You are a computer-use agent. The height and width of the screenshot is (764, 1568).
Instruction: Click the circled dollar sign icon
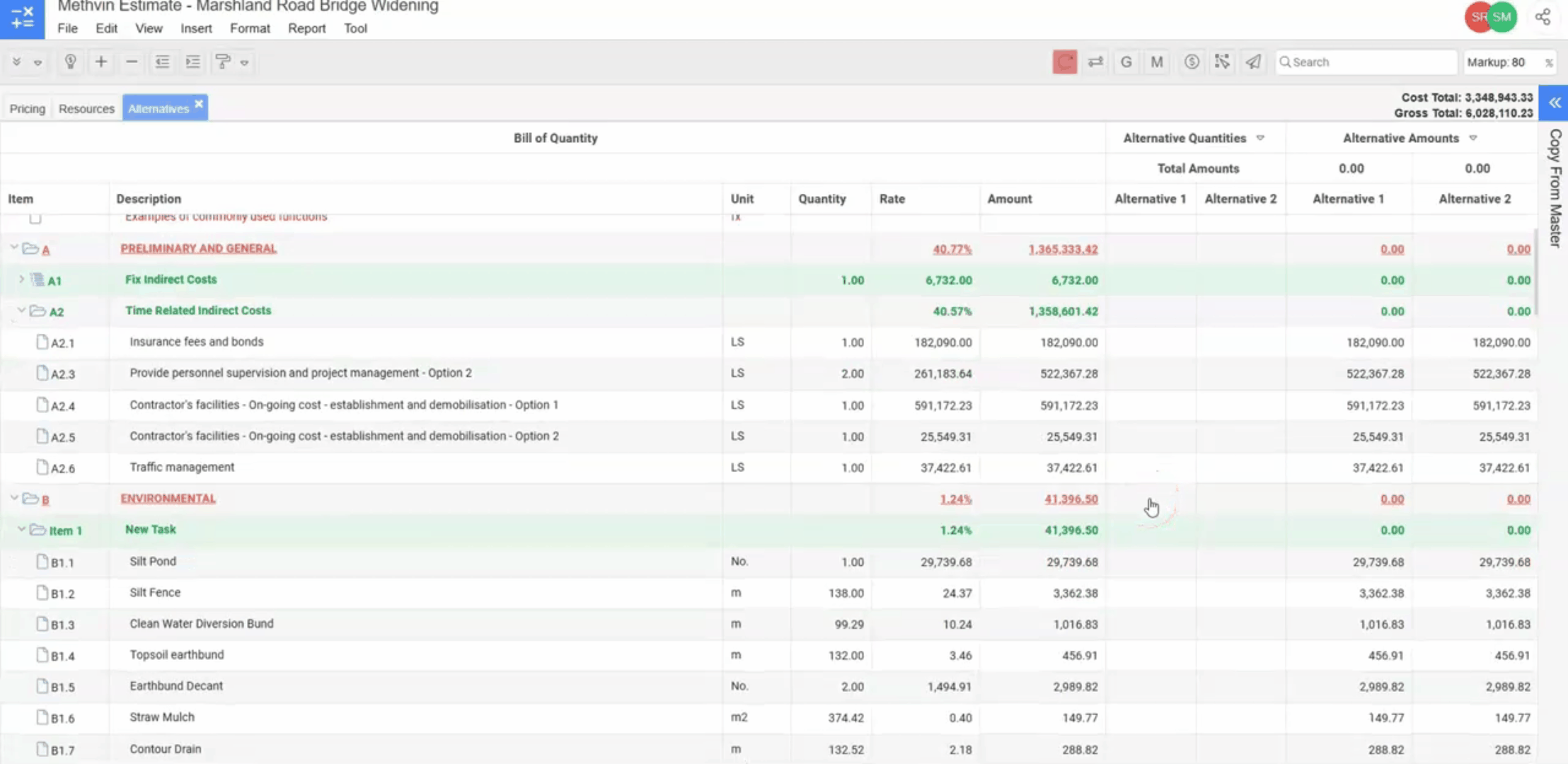point(1192,62)
